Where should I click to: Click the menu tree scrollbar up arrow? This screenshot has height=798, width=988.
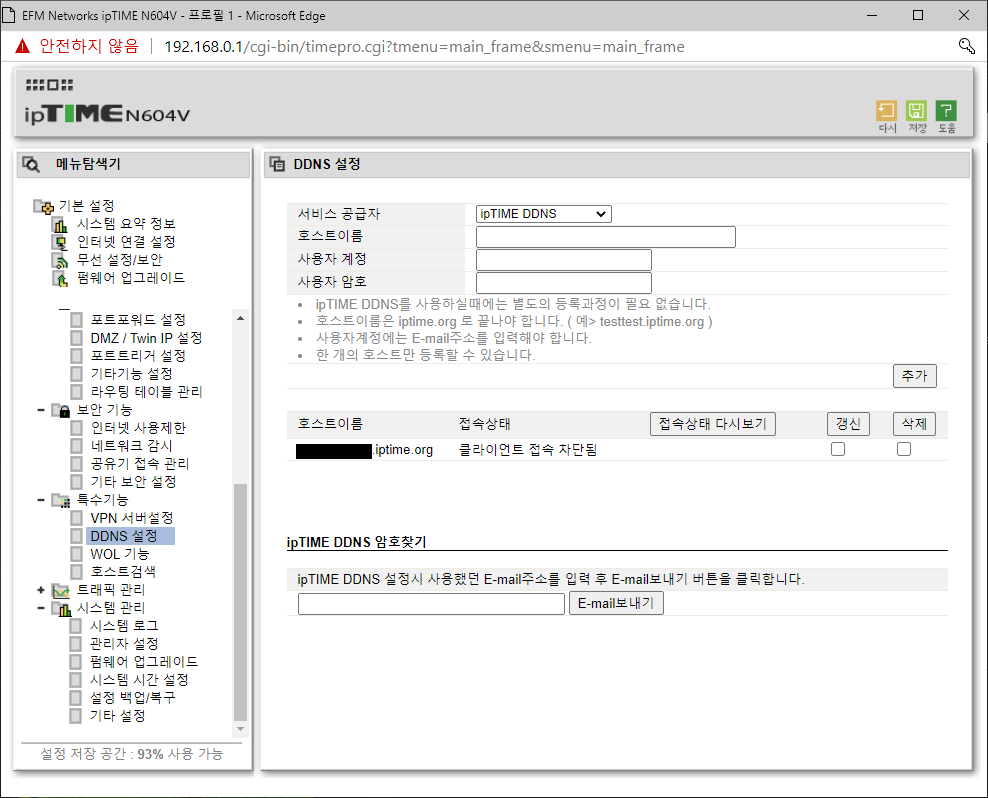point(240,319)
